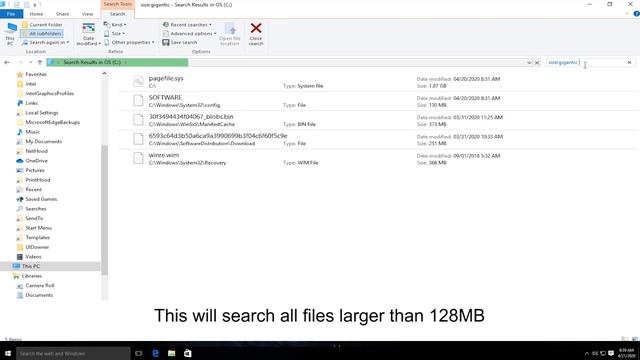Select This PC in navigation pane

click(50, 266)
